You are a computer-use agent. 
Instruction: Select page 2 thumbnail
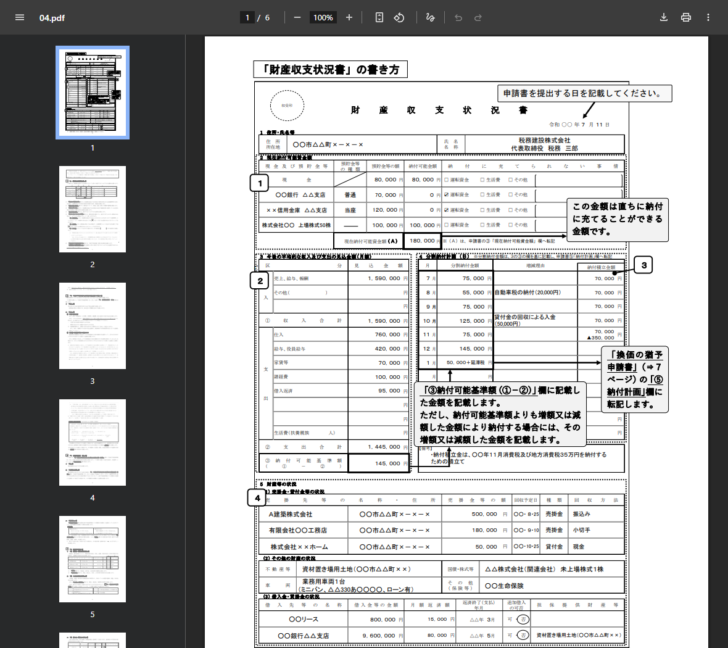pos(92,209)
